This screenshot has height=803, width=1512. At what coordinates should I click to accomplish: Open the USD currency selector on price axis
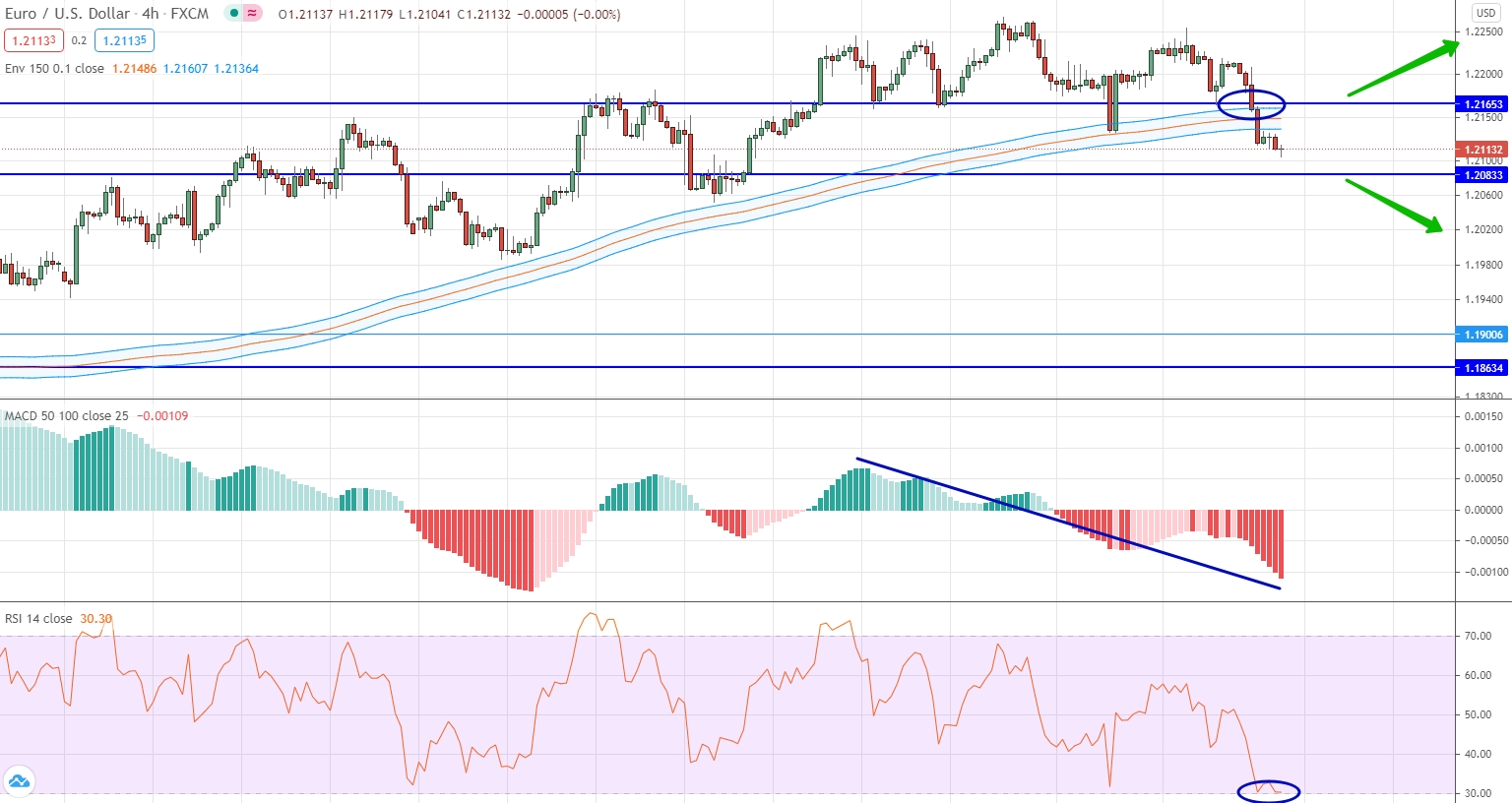click(x=1485, y=13)
